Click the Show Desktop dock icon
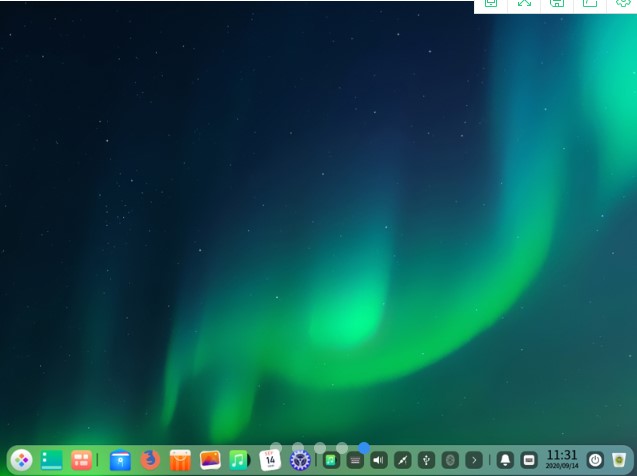Screen dimensions: 637x476 [x=52, y=460]
